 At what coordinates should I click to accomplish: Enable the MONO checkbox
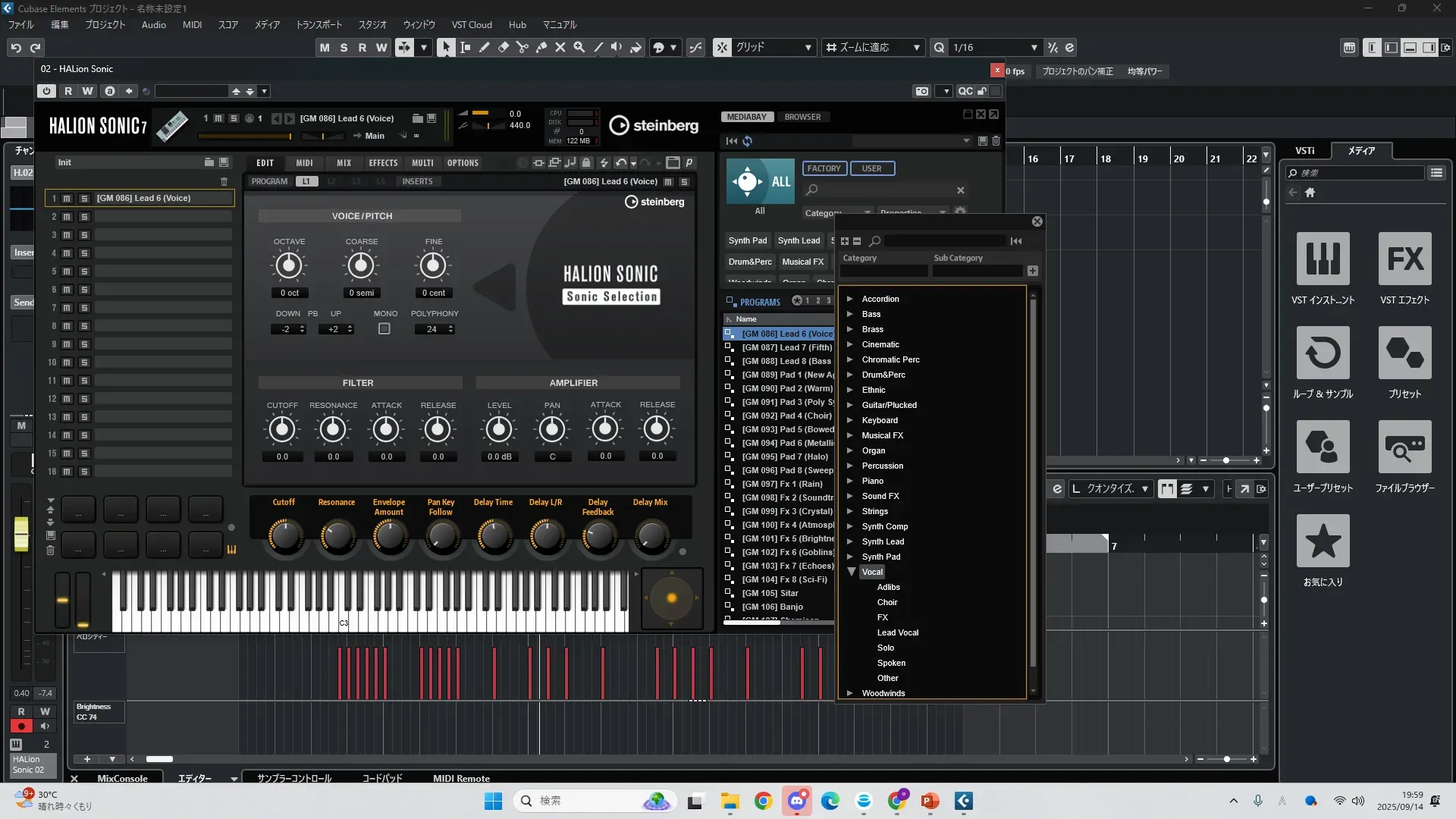[384, 329]
